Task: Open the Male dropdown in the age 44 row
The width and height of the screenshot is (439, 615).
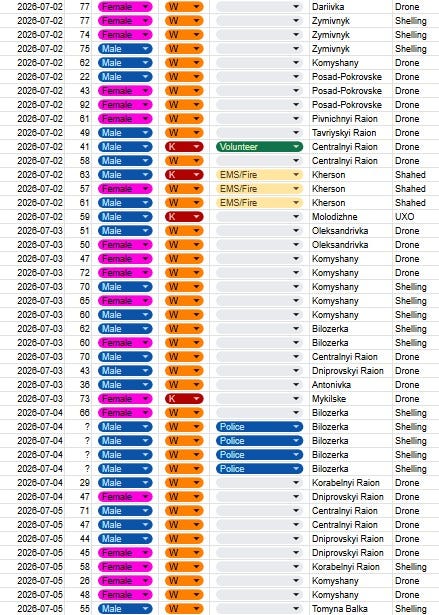Action: click(125, 539)
